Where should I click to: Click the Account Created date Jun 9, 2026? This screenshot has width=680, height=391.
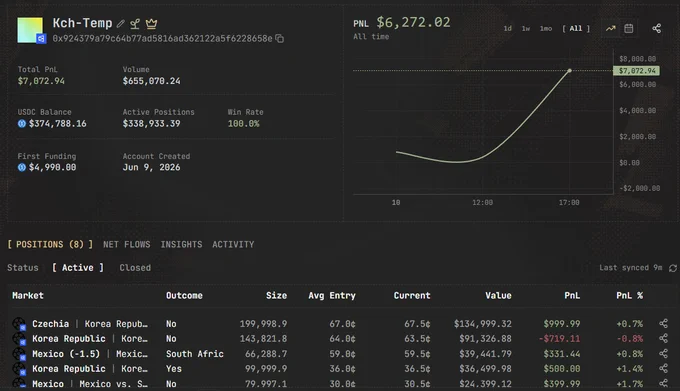(x=151, y=167)
